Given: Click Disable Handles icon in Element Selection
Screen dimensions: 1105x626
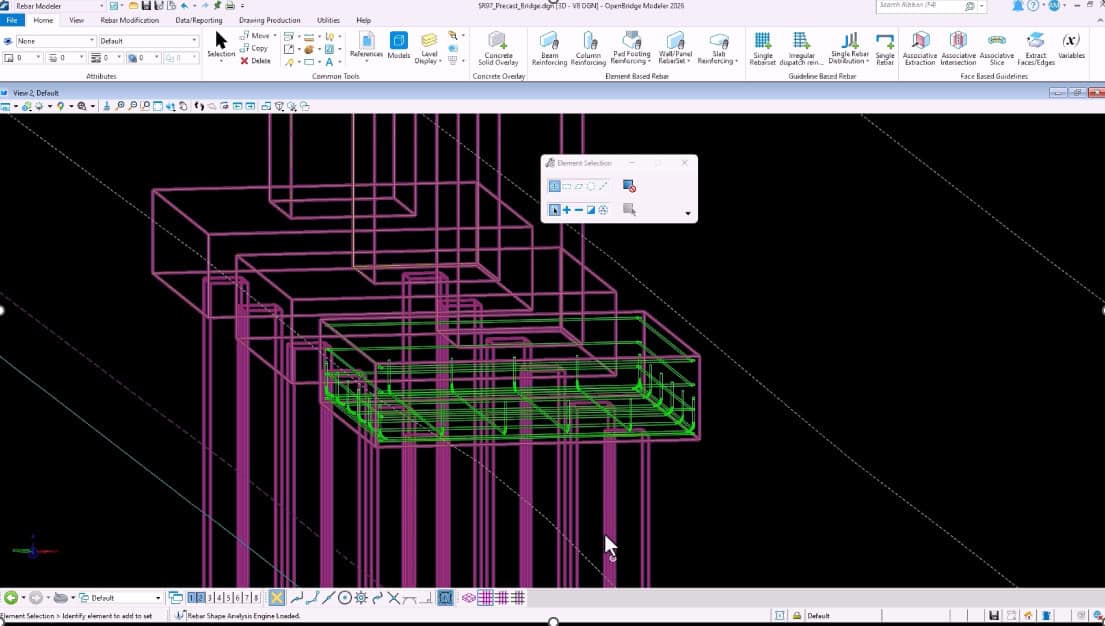Looking at the screenshot, I should (629, 186).
